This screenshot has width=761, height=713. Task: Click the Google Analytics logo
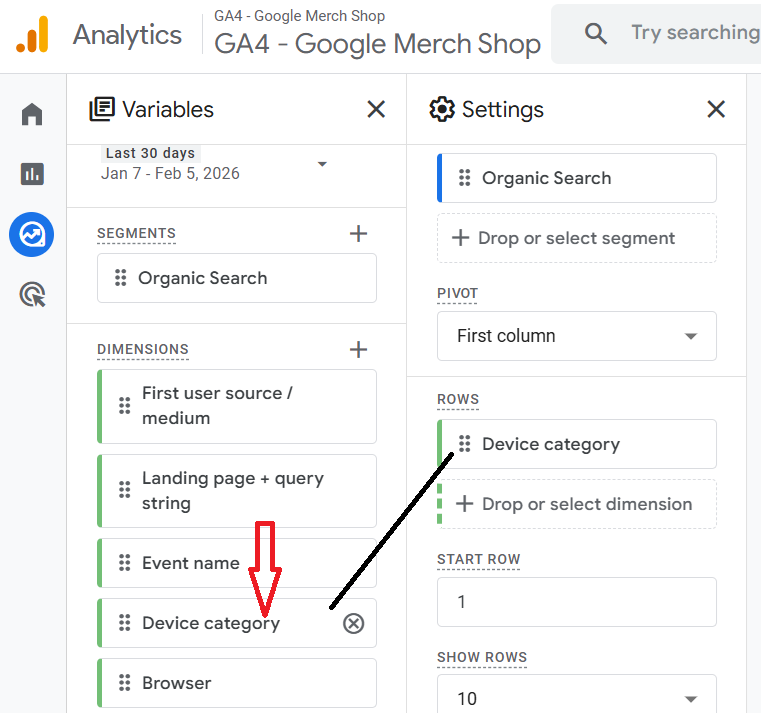[31, 35]
